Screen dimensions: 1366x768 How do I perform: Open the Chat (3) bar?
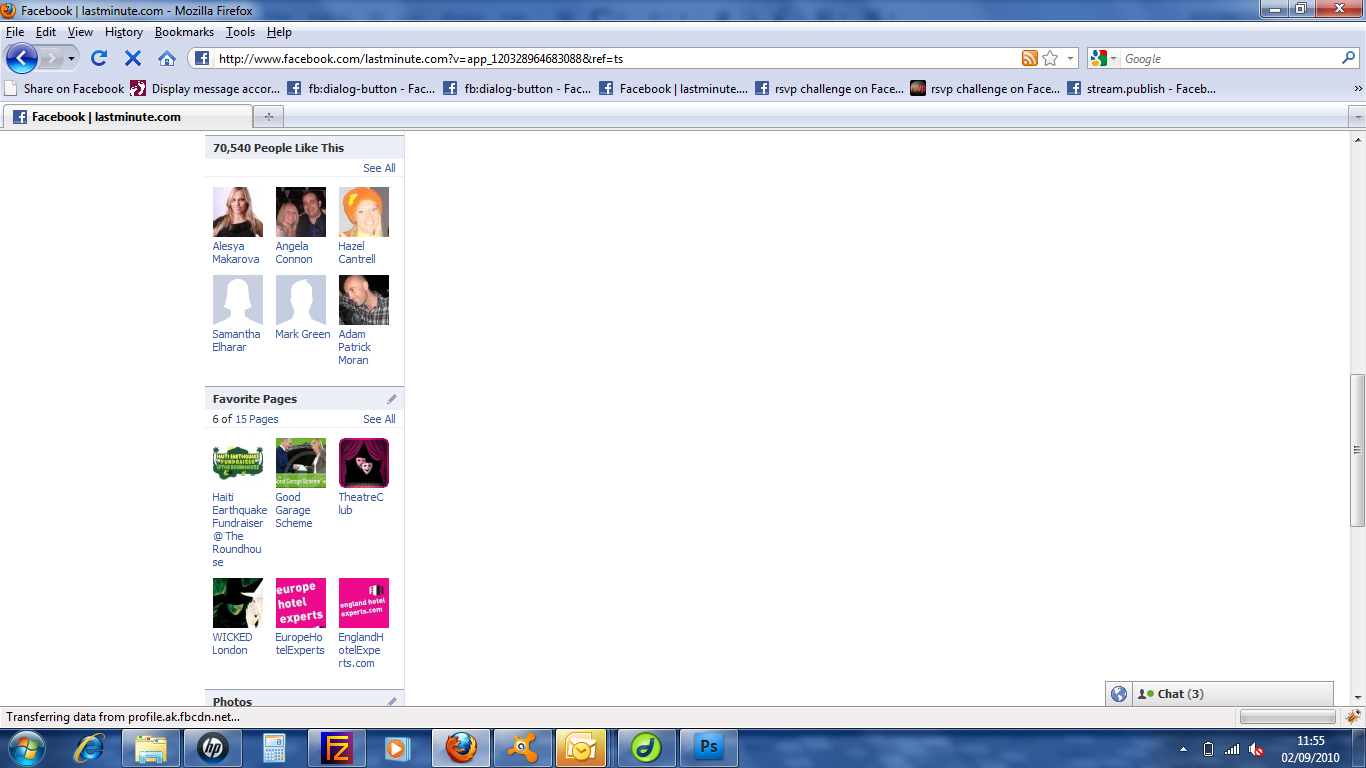[x=1180, y=694]
